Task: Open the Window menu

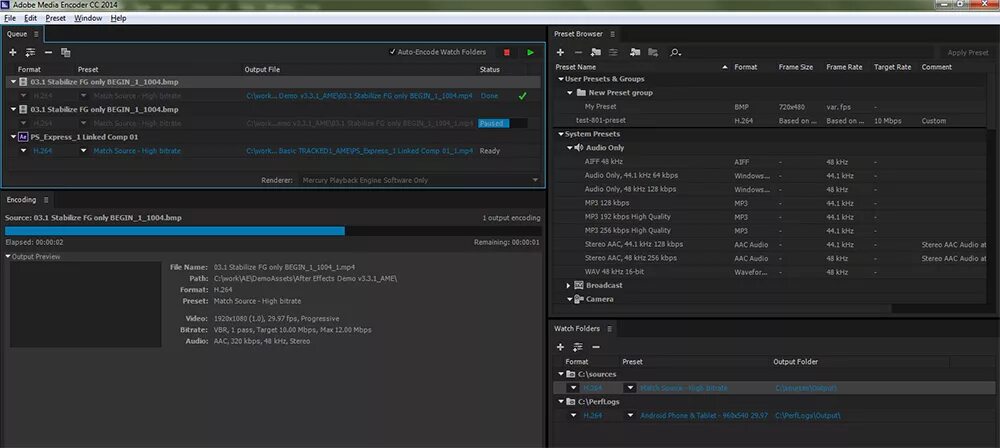Action: (x=88, y=19)
